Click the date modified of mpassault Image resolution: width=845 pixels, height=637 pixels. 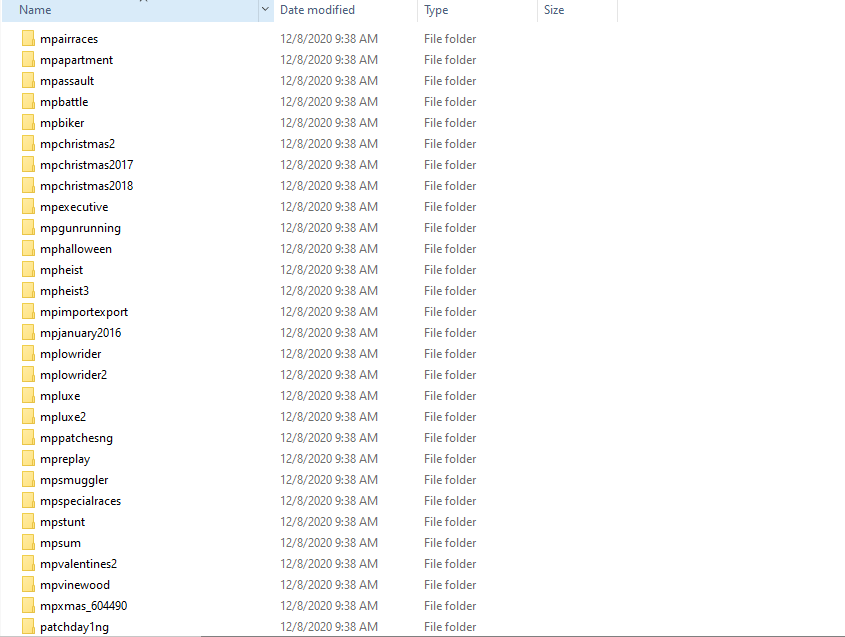[329, 81]
